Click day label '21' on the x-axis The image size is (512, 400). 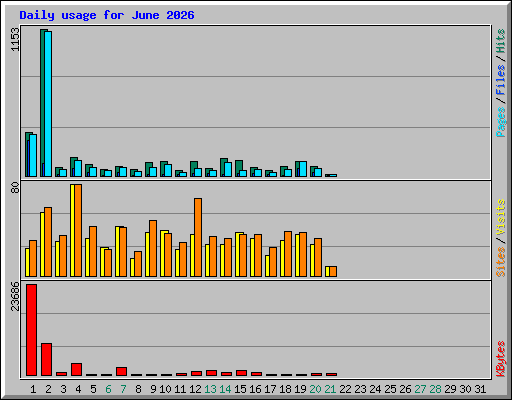tap(330, 389)
